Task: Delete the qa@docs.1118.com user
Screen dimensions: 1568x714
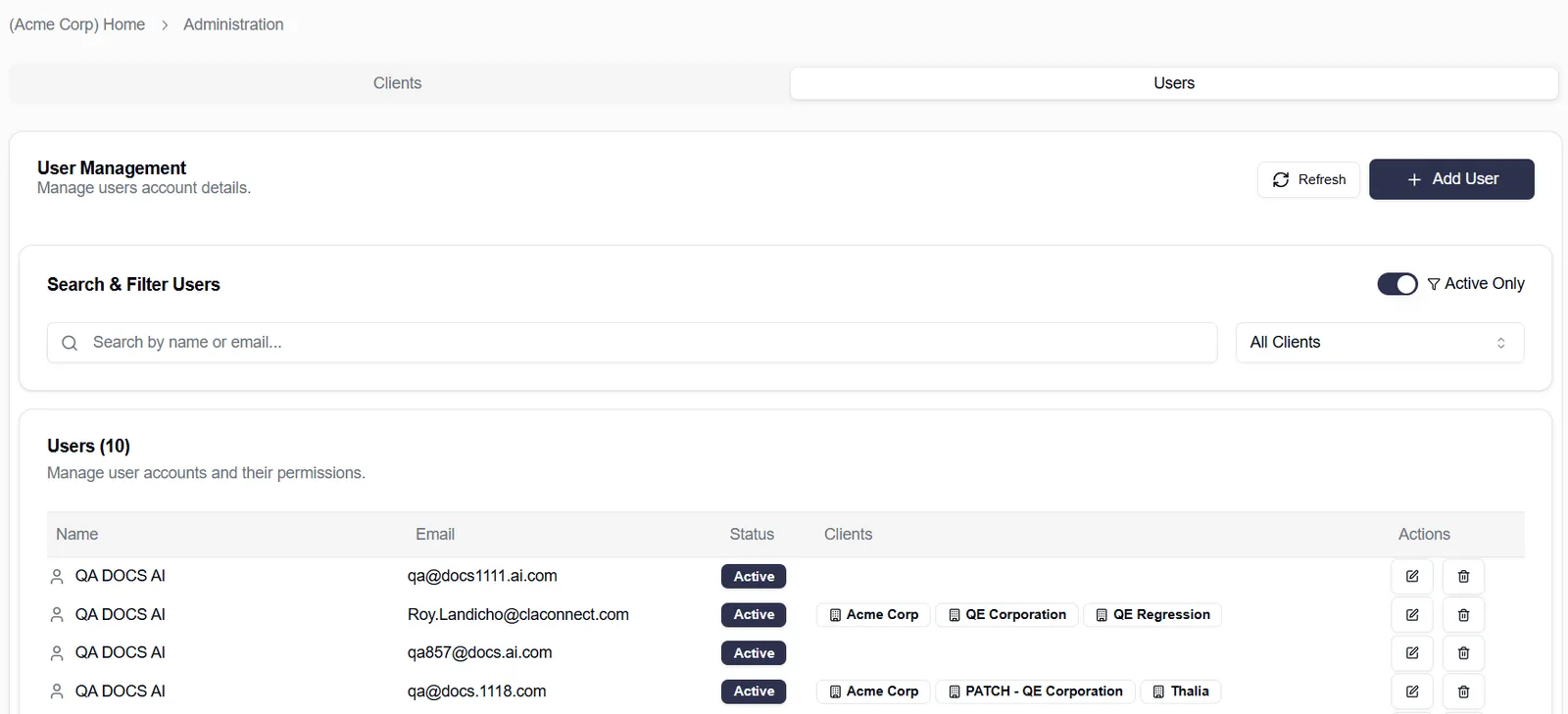Action: tap(1463, 690)
